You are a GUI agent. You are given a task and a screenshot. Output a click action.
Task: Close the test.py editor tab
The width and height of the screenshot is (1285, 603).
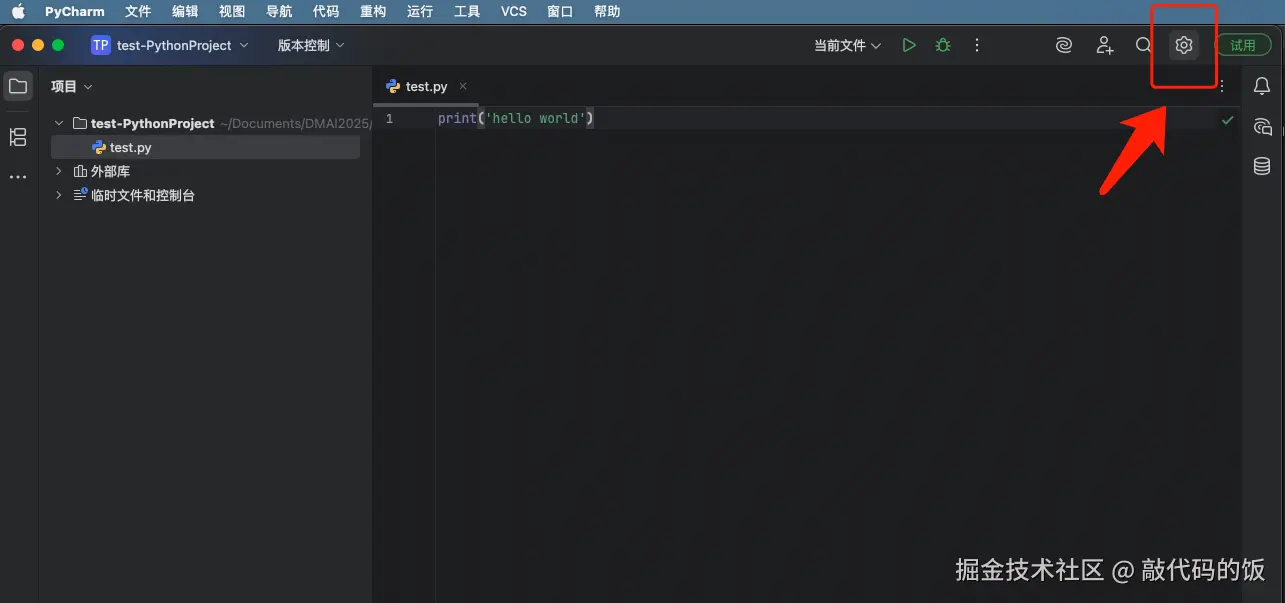tap(463, 87)
